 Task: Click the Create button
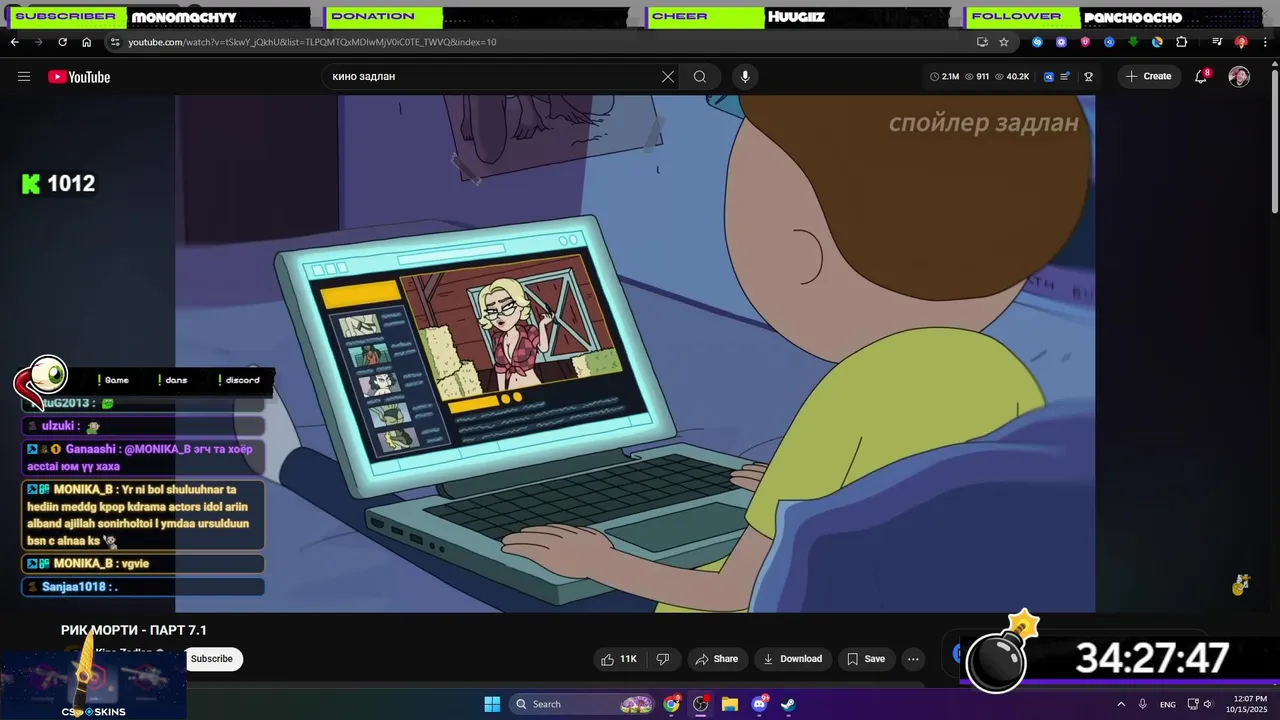tap(1149, 77)
